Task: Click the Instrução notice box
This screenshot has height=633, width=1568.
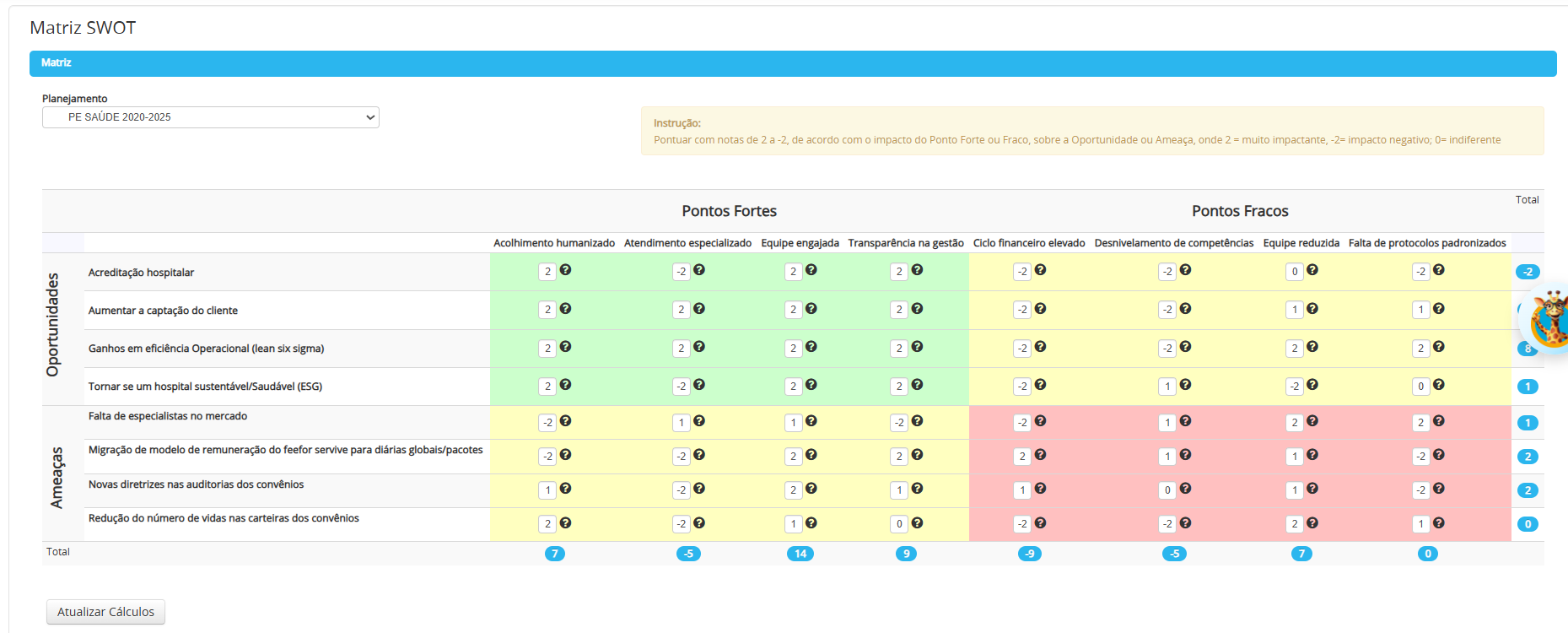Action: pyautogui.click(x=1092, y=131)
